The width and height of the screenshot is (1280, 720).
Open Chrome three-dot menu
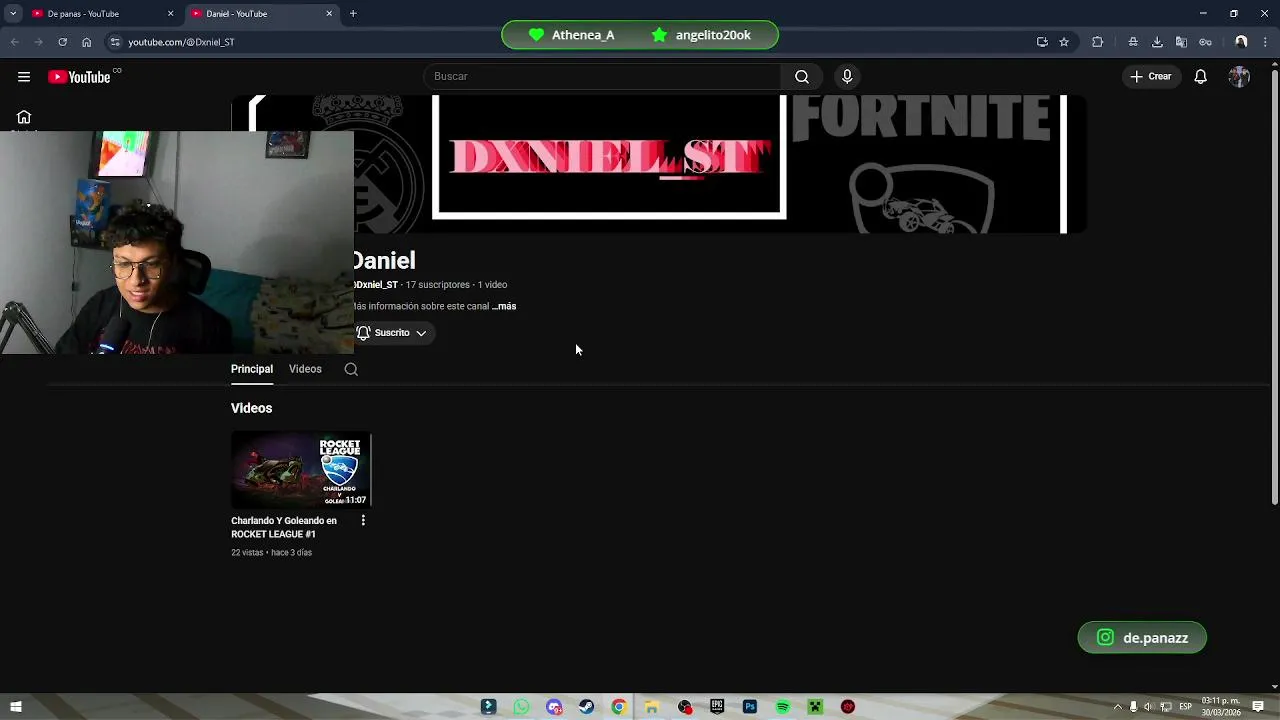tap(1265, 42)
